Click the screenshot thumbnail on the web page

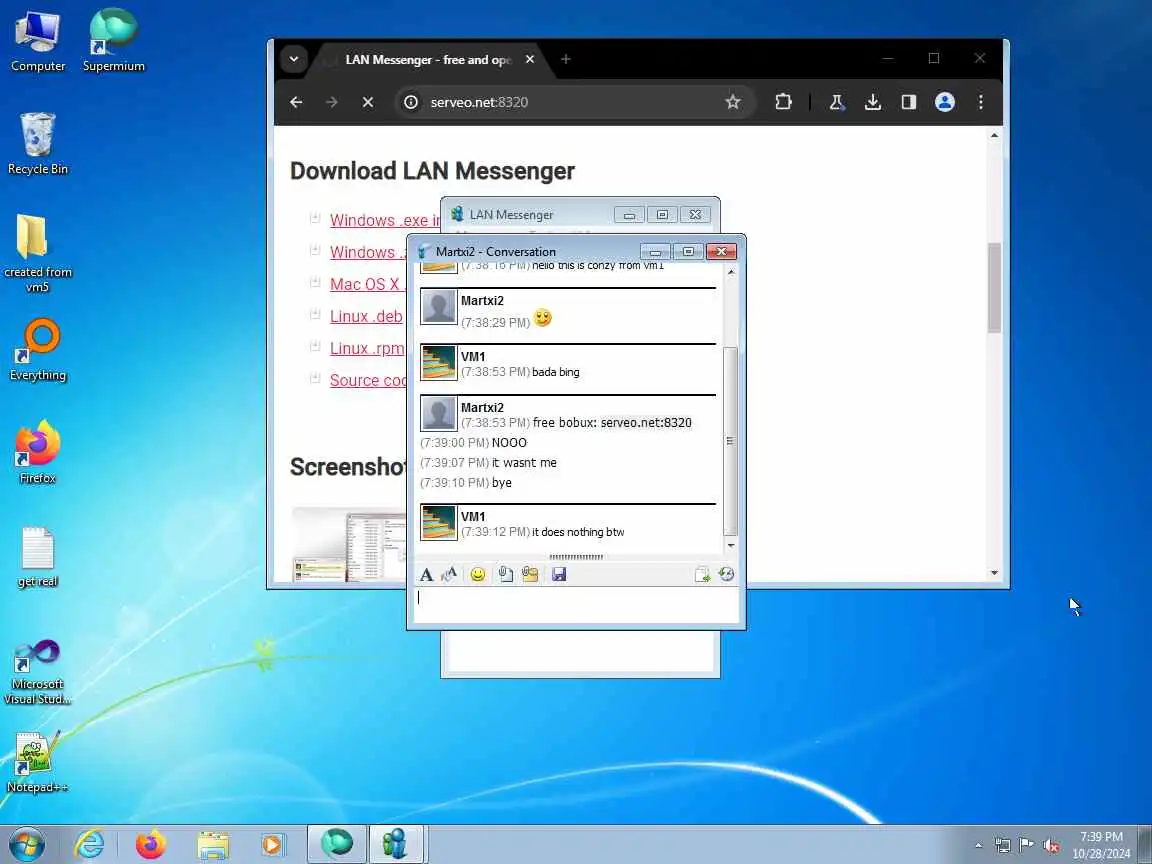[x=349, y=544]
